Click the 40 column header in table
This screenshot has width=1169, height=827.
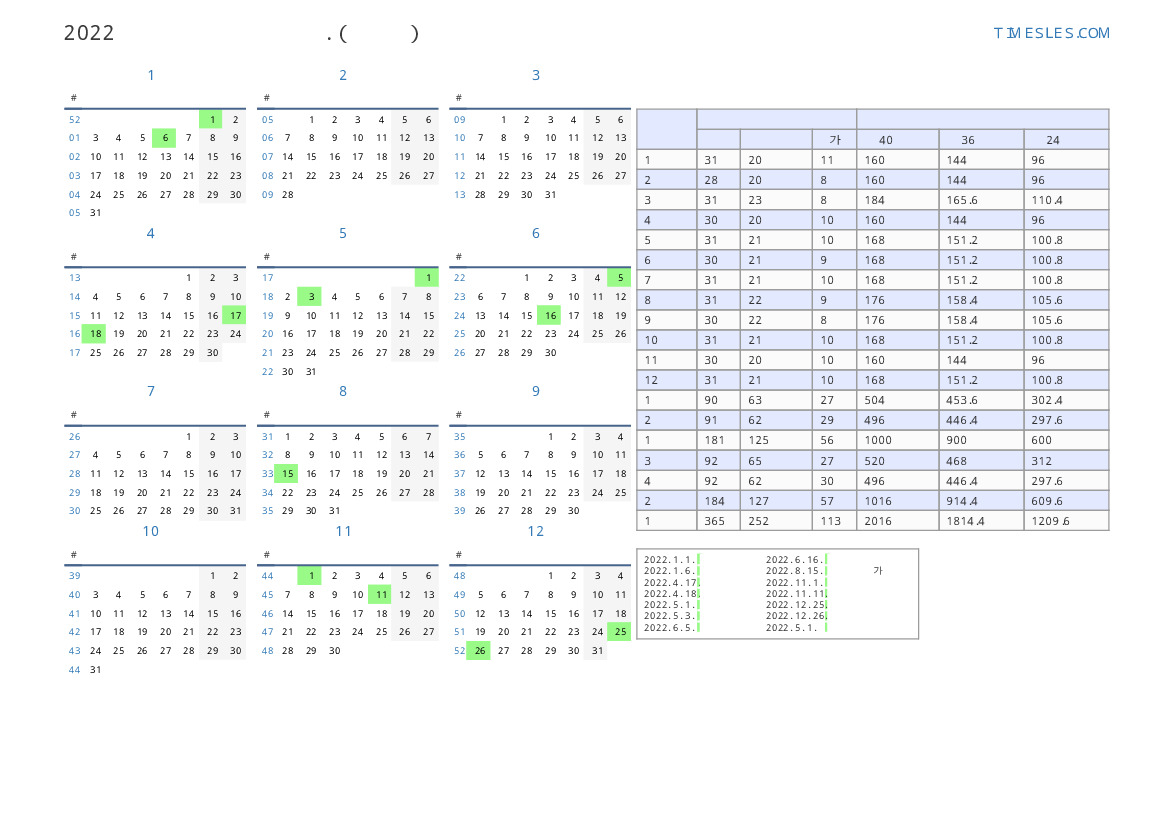coord(898,139)
